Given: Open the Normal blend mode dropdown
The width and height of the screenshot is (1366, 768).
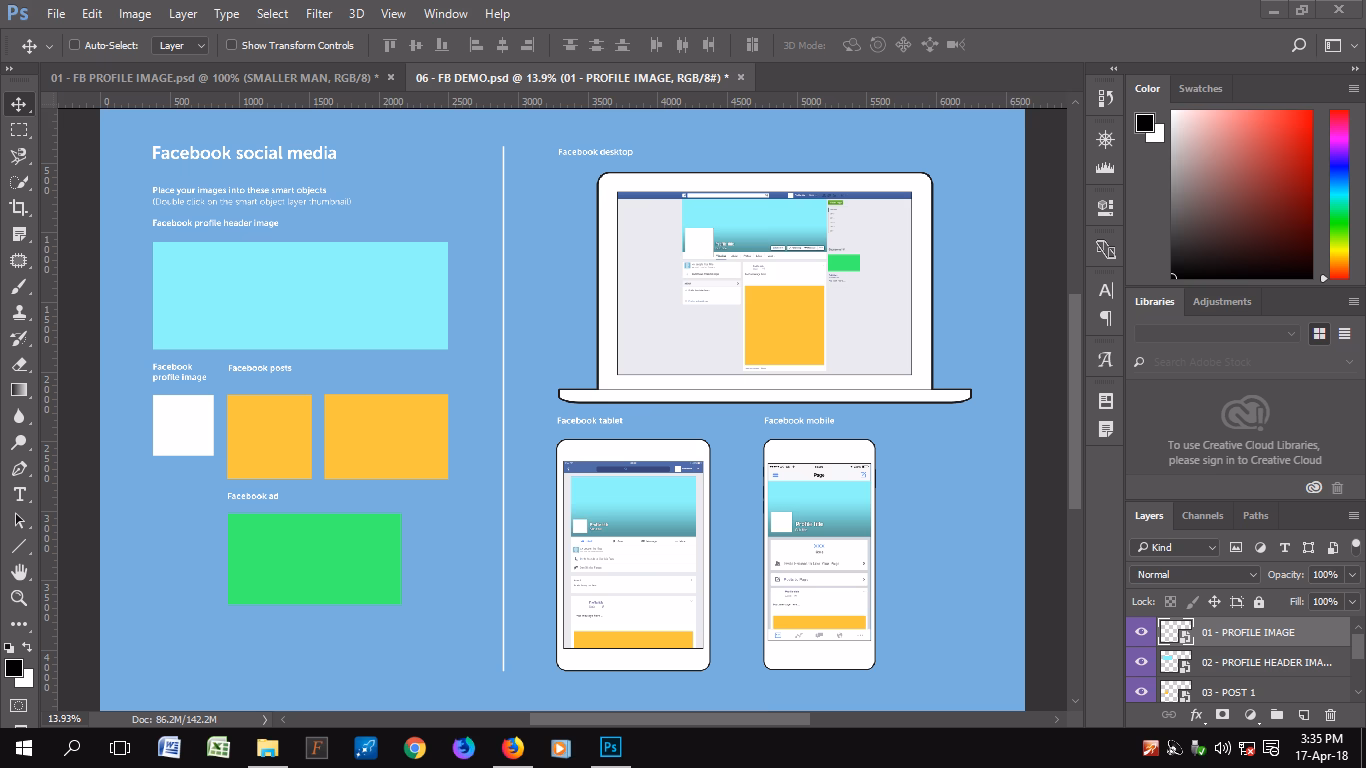Looking at the screenshot, I should coord(1195,574).
